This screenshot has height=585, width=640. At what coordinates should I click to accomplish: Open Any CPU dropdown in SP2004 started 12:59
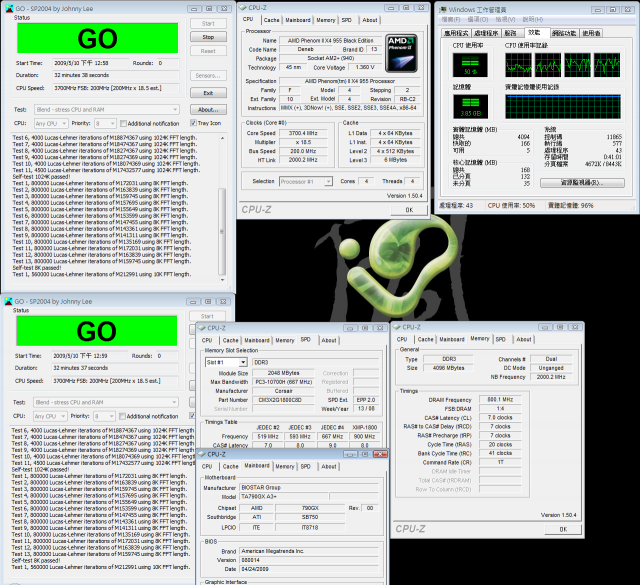[50, 416]
